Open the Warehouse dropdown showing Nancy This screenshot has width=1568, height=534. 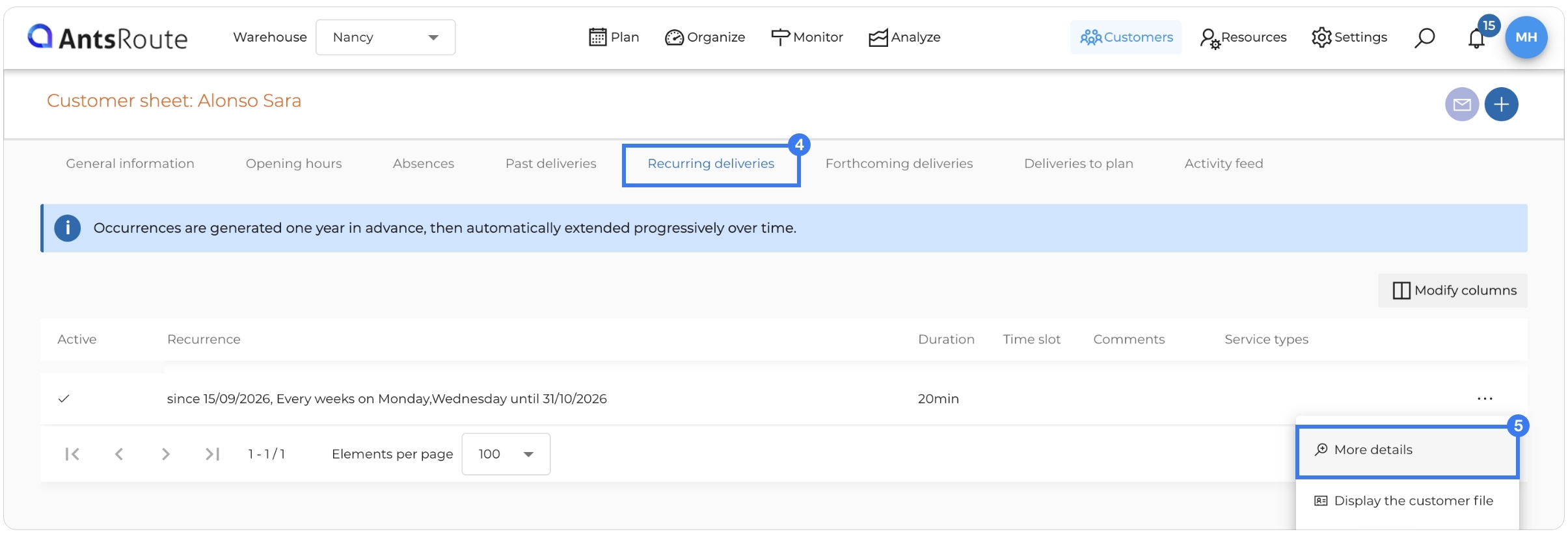tap(385, 37)
